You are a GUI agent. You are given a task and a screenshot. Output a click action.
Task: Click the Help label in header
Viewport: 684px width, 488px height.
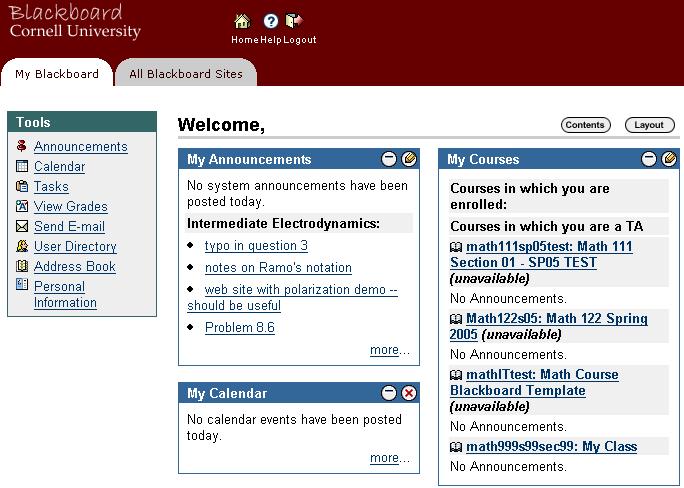click(x=271, y=40)
